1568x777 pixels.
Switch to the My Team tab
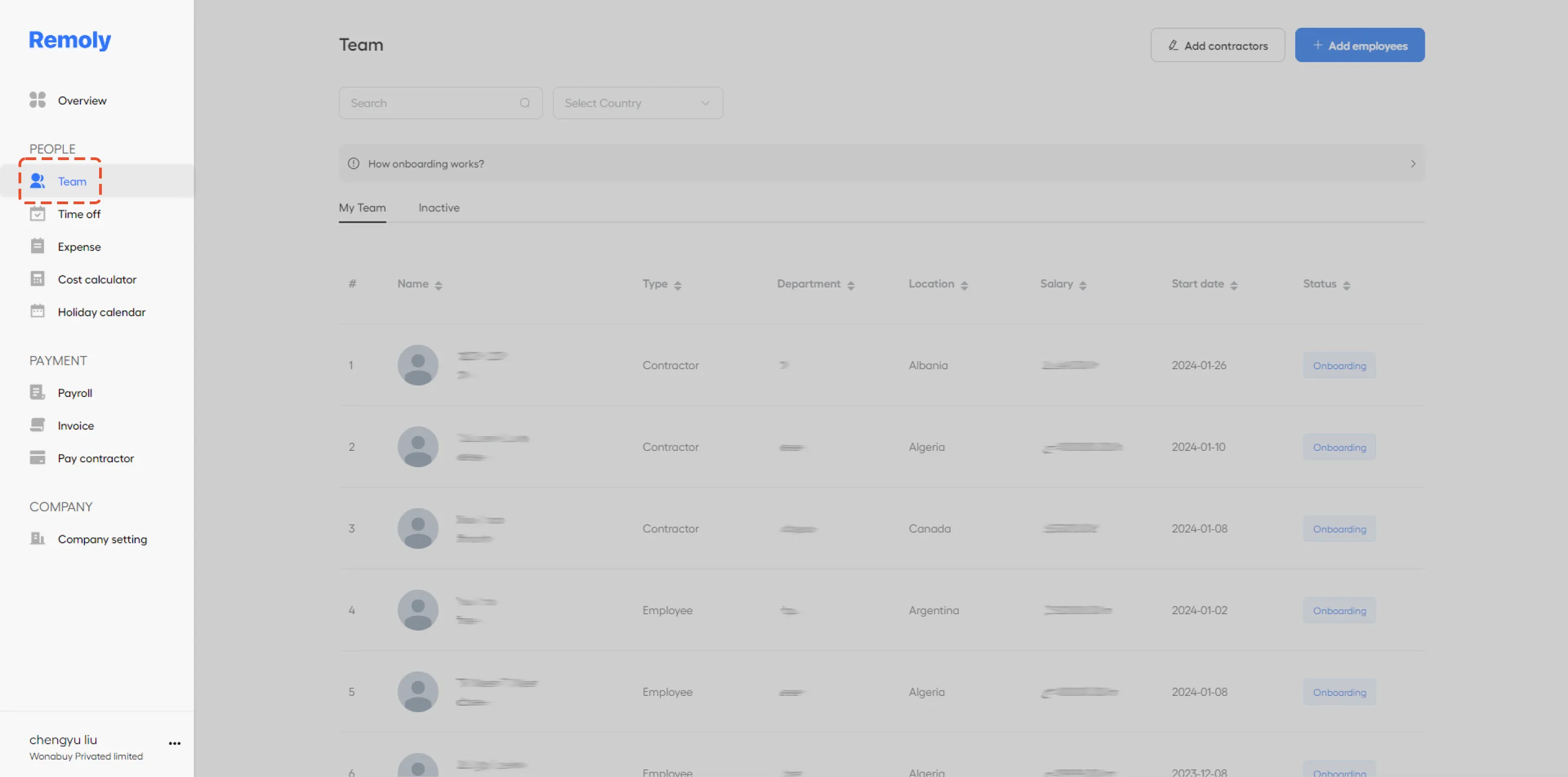[362, 207]
